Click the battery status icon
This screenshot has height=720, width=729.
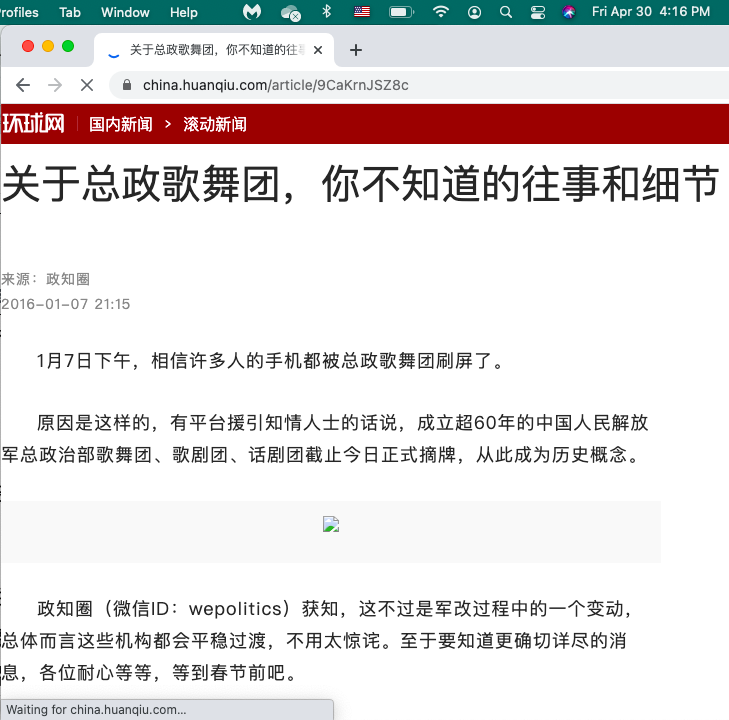tap(401, 12)
